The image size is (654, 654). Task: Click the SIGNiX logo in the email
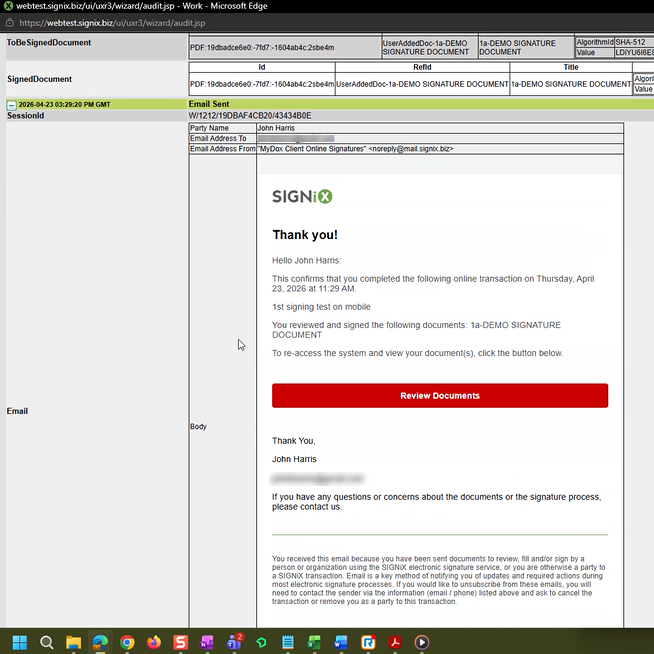pos(302,197)
